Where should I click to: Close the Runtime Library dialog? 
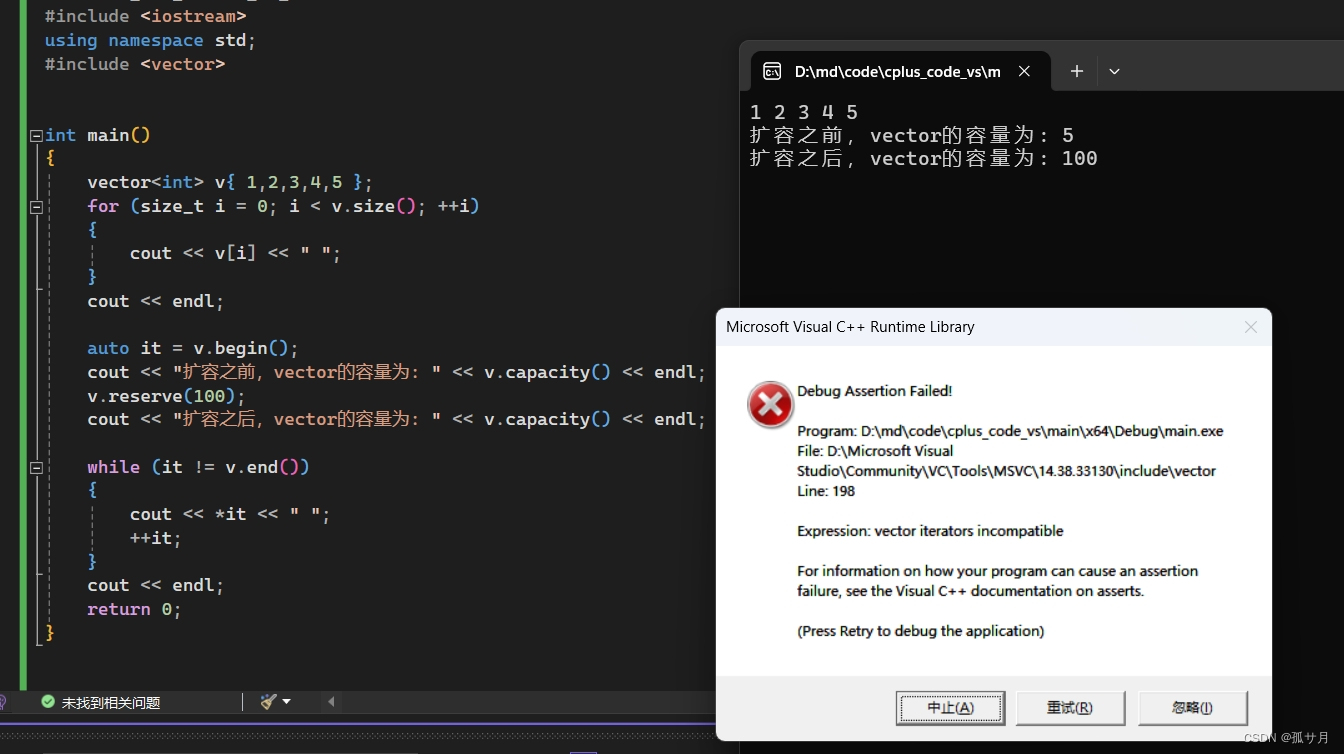coord(1250,327)
